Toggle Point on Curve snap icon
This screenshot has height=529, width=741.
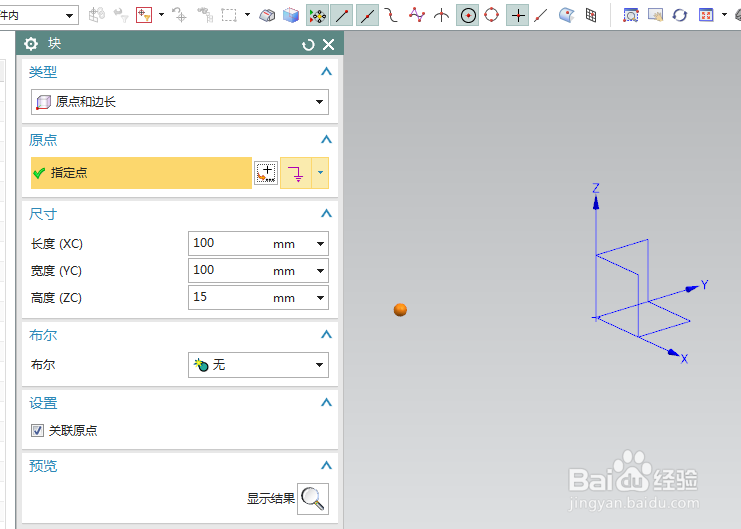coord(541,16)
